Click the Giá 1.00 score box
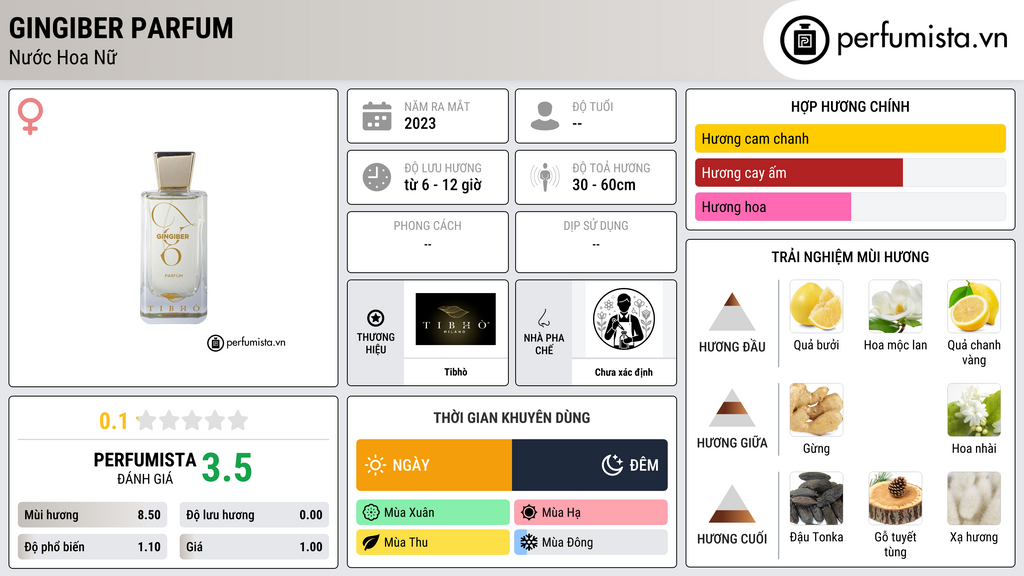The image size is (1024, 576). 254,547
